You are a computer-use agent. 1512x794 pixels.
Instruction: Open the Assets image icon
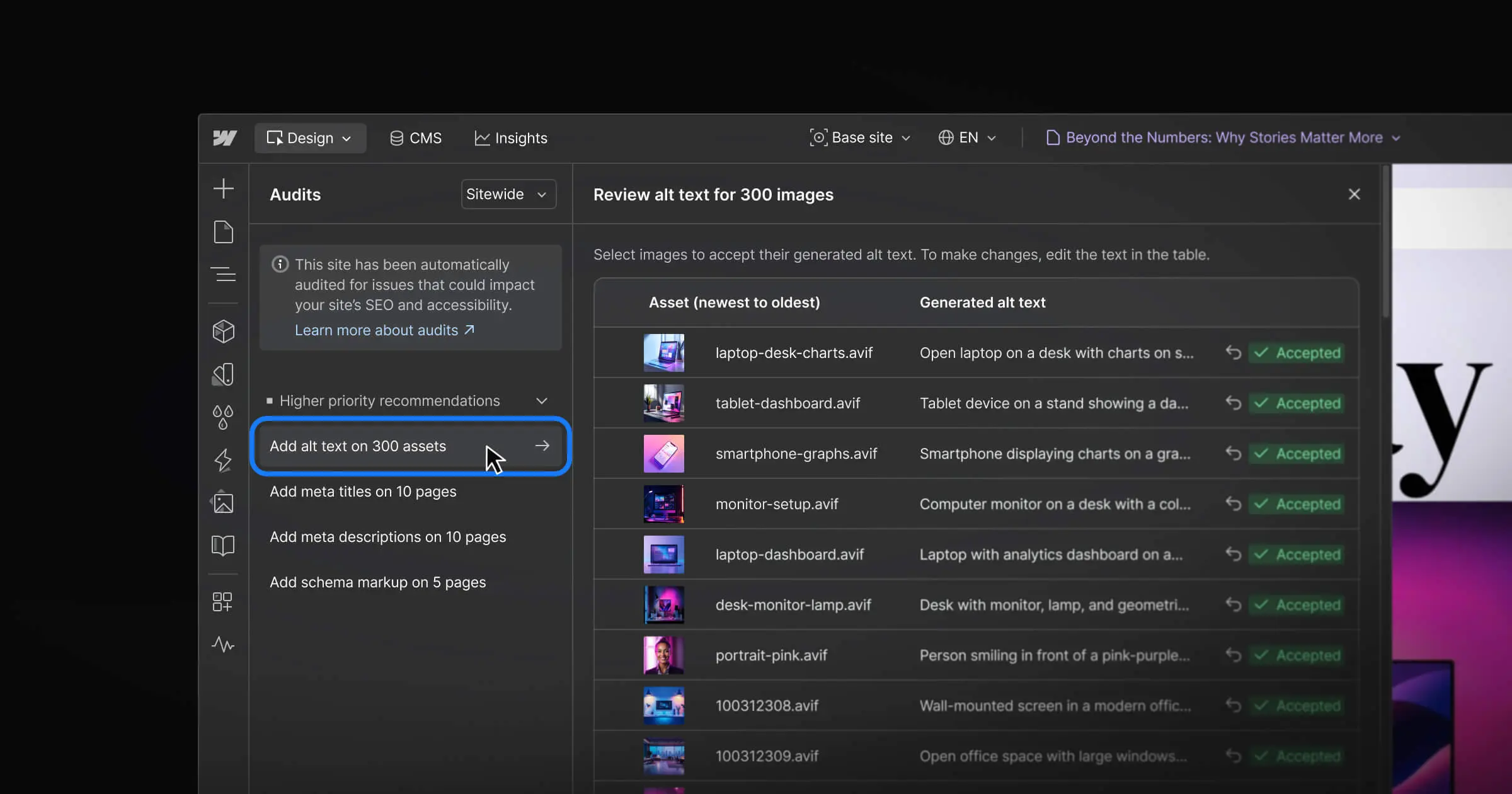223,502
